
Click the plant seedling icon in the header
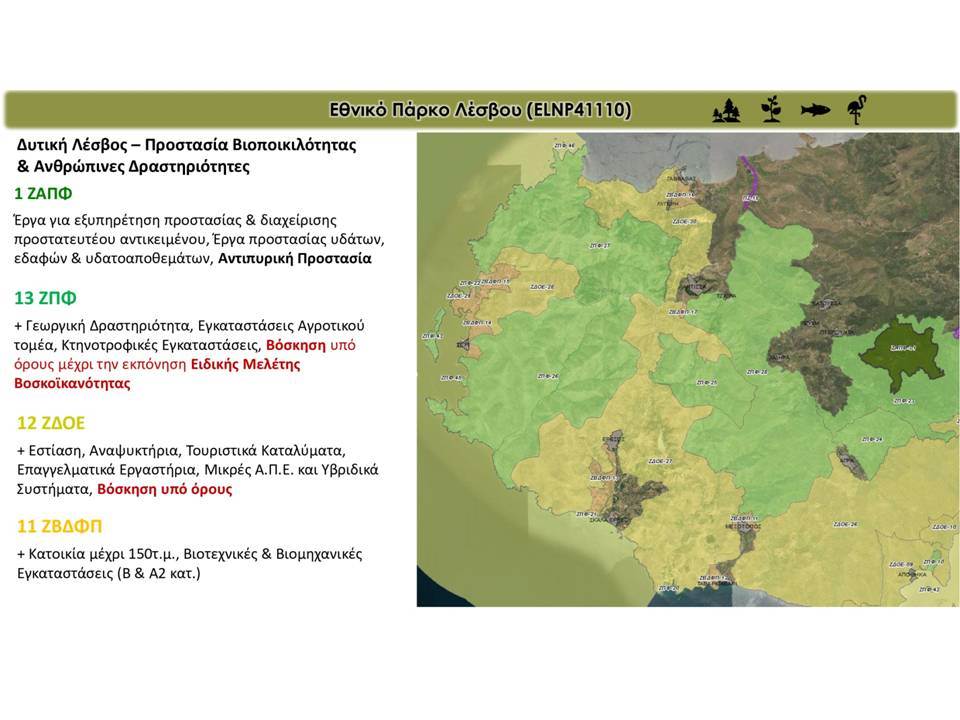(x=771, y=109)
